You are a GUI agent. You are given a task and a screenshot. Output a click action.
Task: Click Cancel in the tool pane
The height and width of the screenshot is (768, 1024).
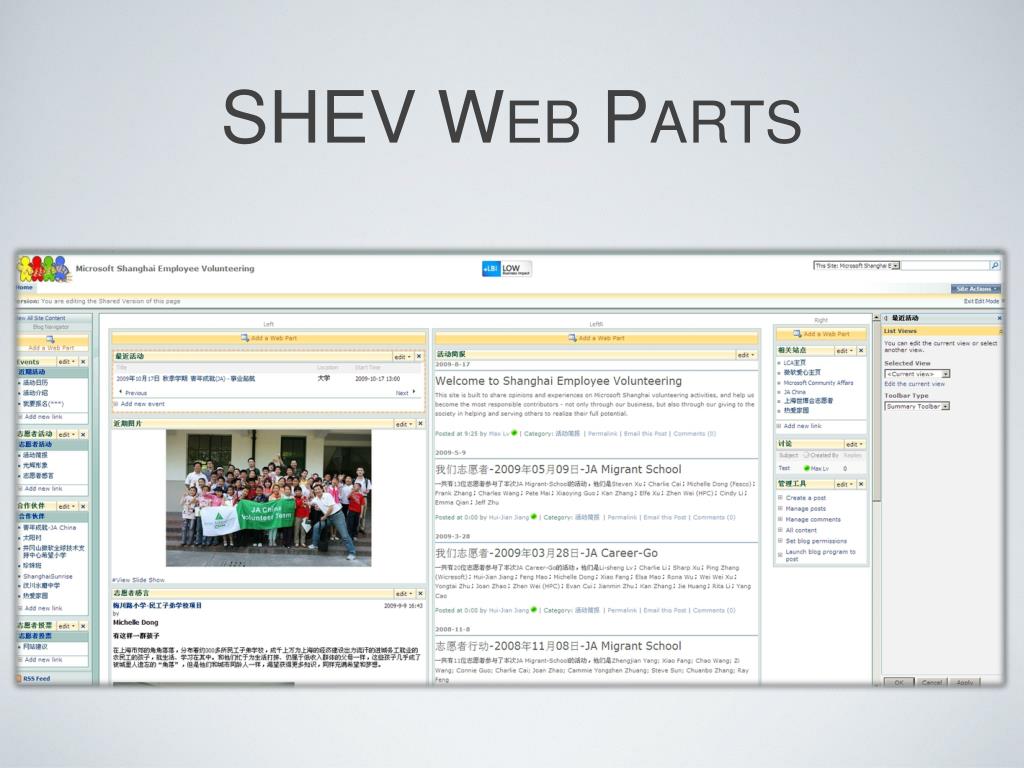(932, 682)
